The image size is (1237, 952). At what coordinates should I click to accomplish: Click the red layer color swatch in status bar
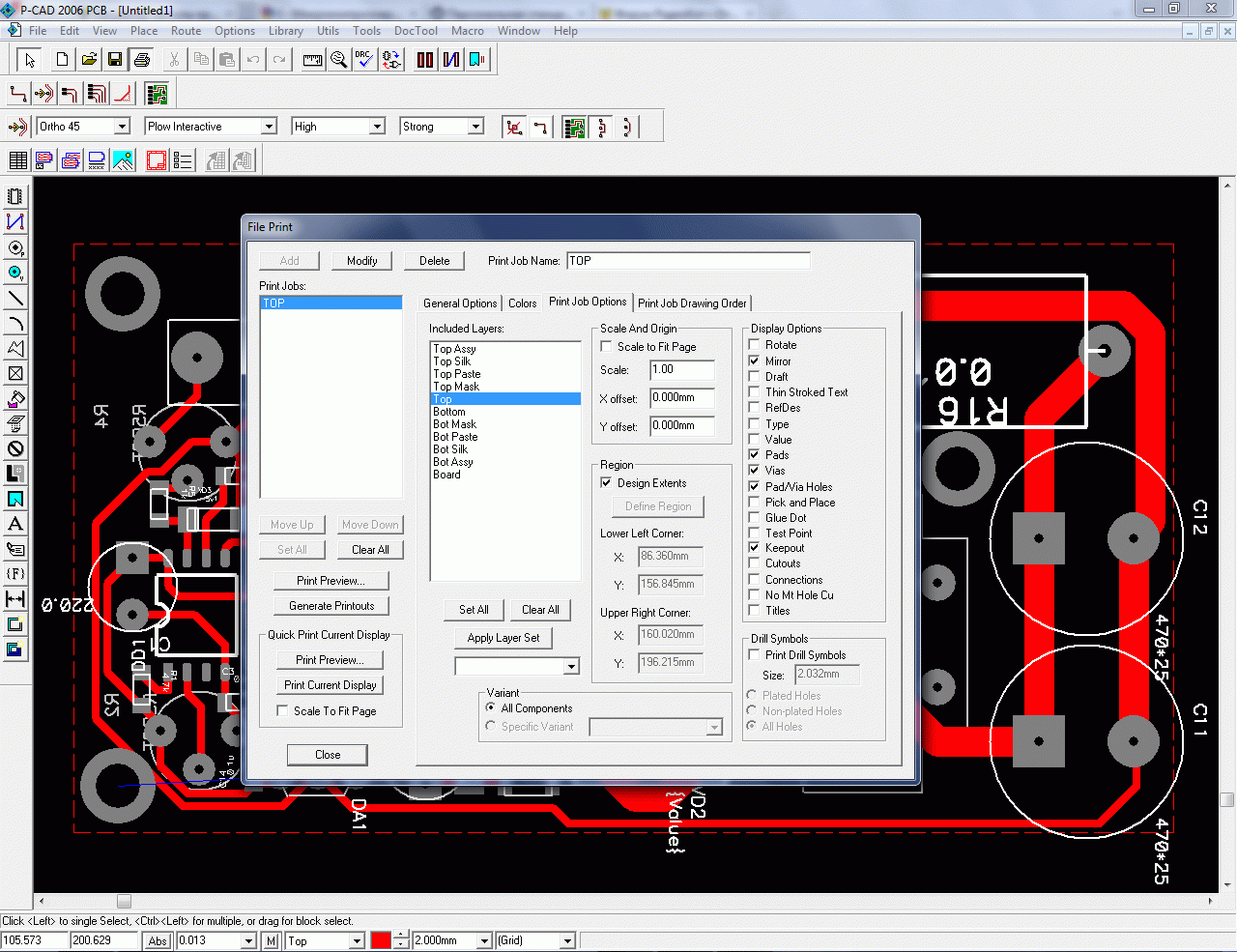coord(381,940)
